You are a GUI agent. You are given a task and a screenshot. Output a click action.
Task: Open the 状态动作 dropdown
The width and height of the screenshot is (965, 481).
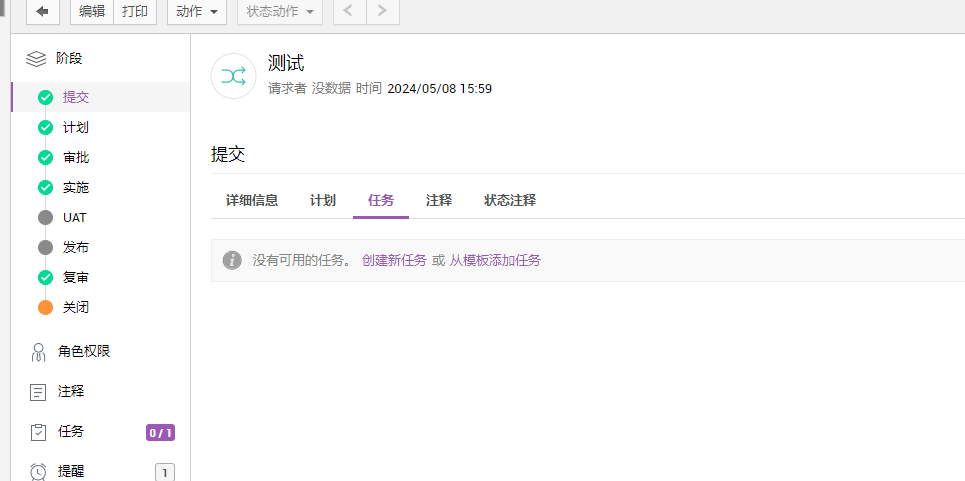point(279,12)
